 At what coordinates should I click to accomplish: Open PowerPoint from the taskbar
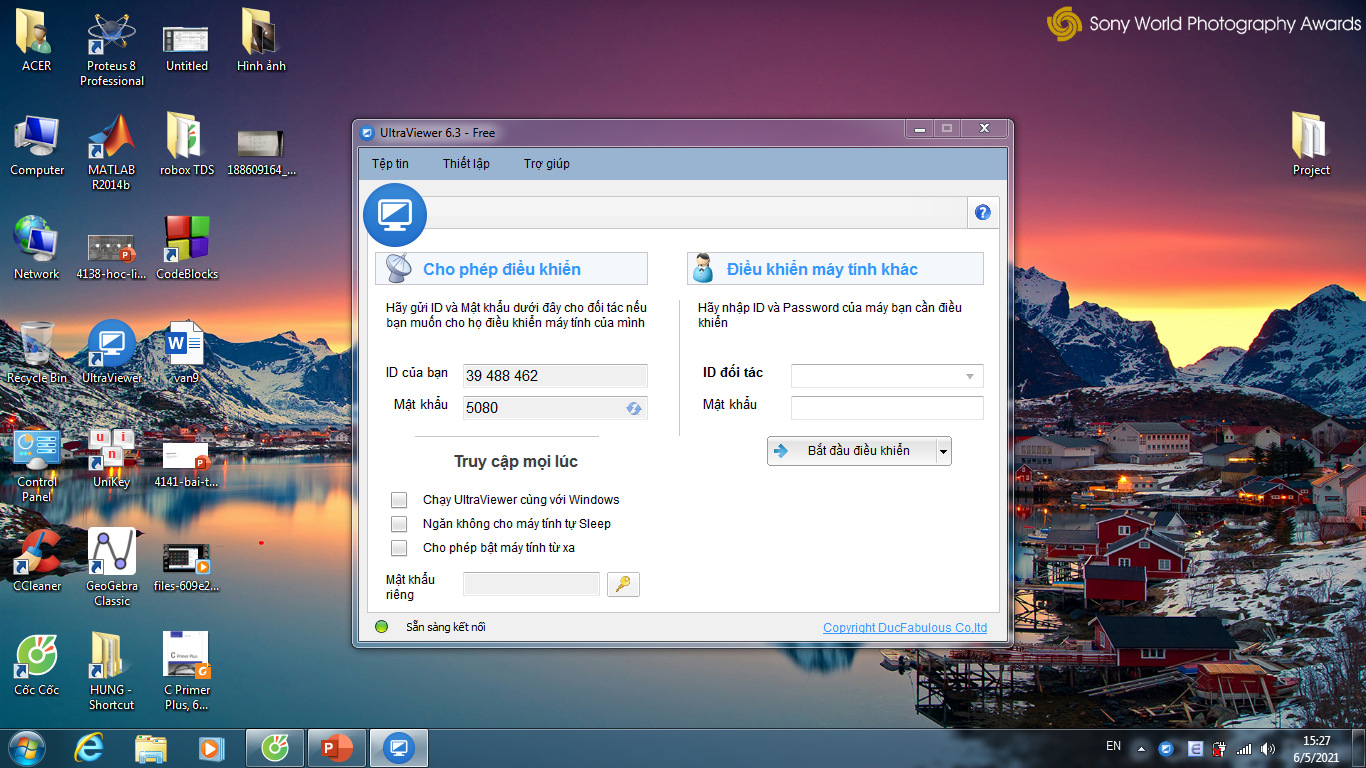(337, 747)
